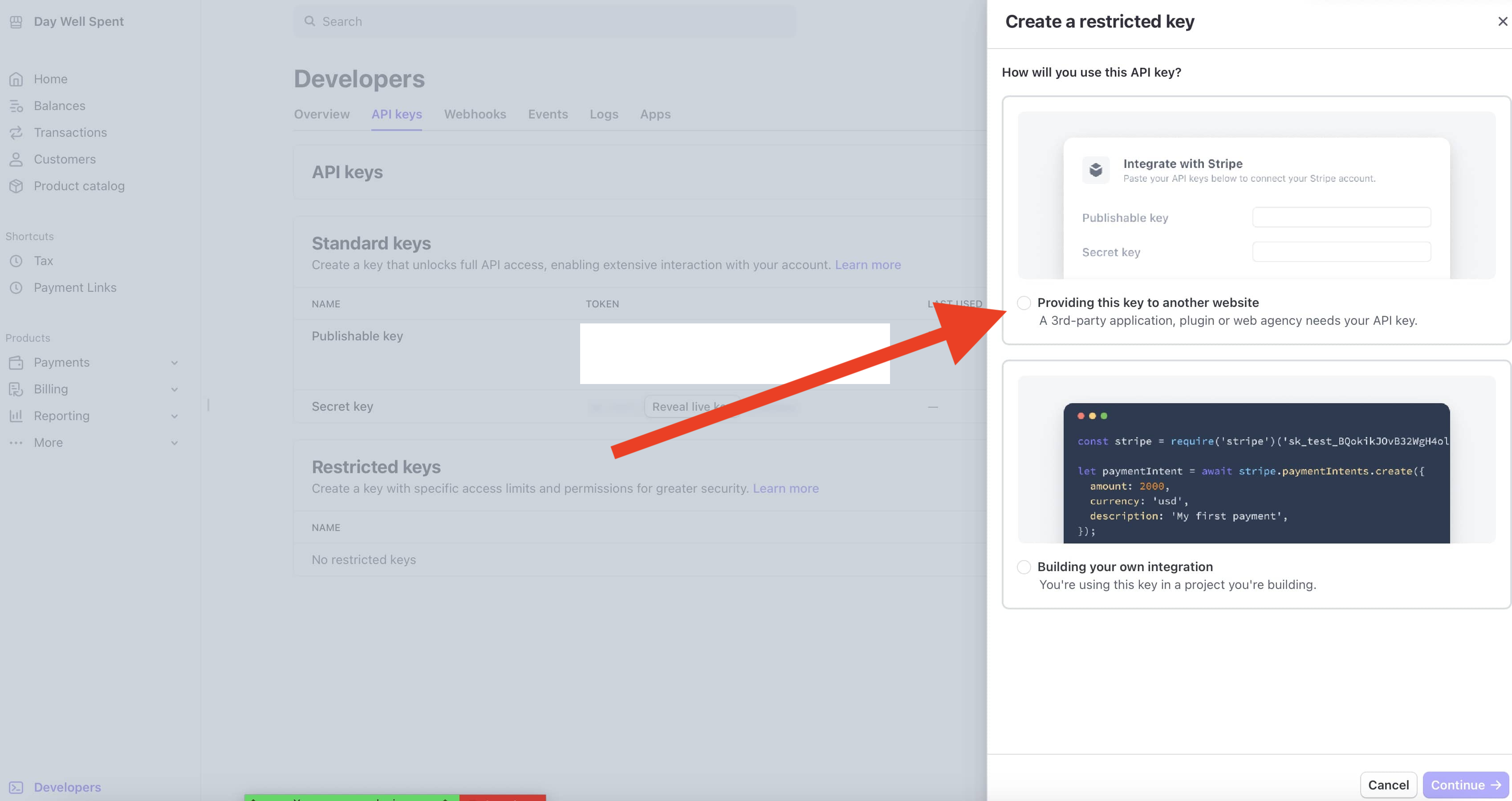Close the restricted key panel
This screenshot has width=1512, height=801.
(1502, 22)
